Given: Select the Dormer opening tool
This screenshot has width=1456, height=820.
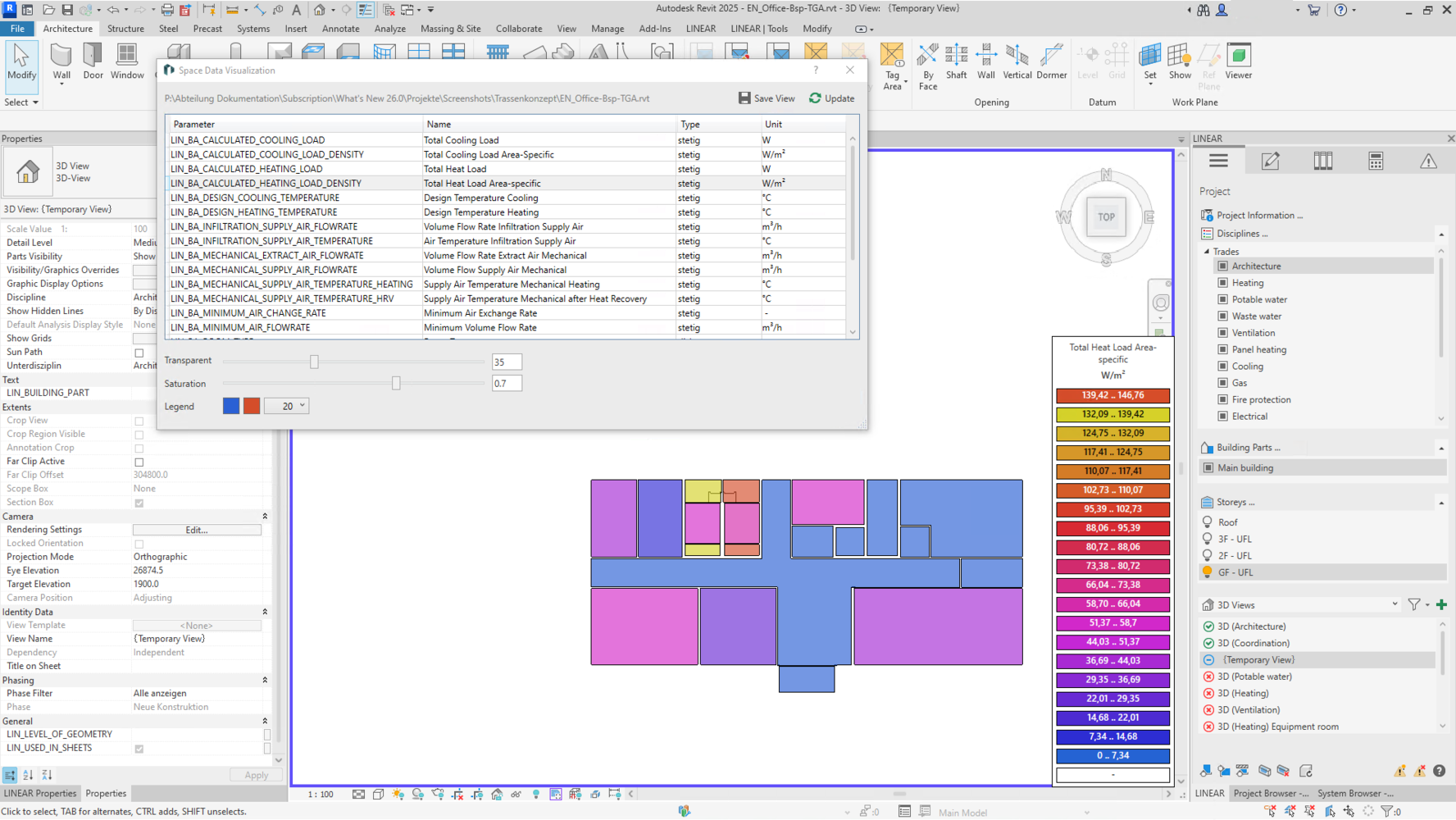Looking at the screenshot, I should [1051, 61].
